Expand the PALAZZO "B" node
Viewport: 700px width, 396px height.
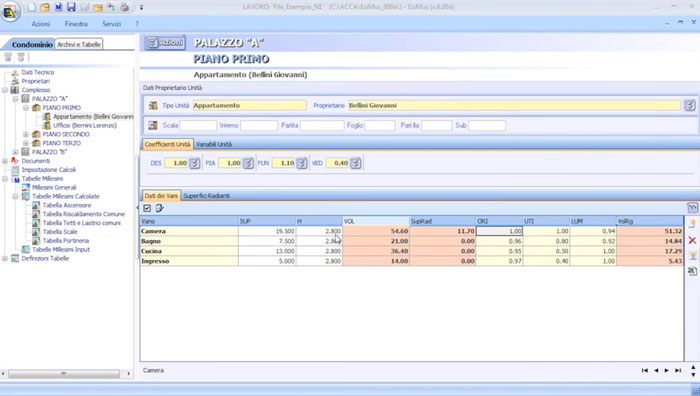click(x=15, y=152)
